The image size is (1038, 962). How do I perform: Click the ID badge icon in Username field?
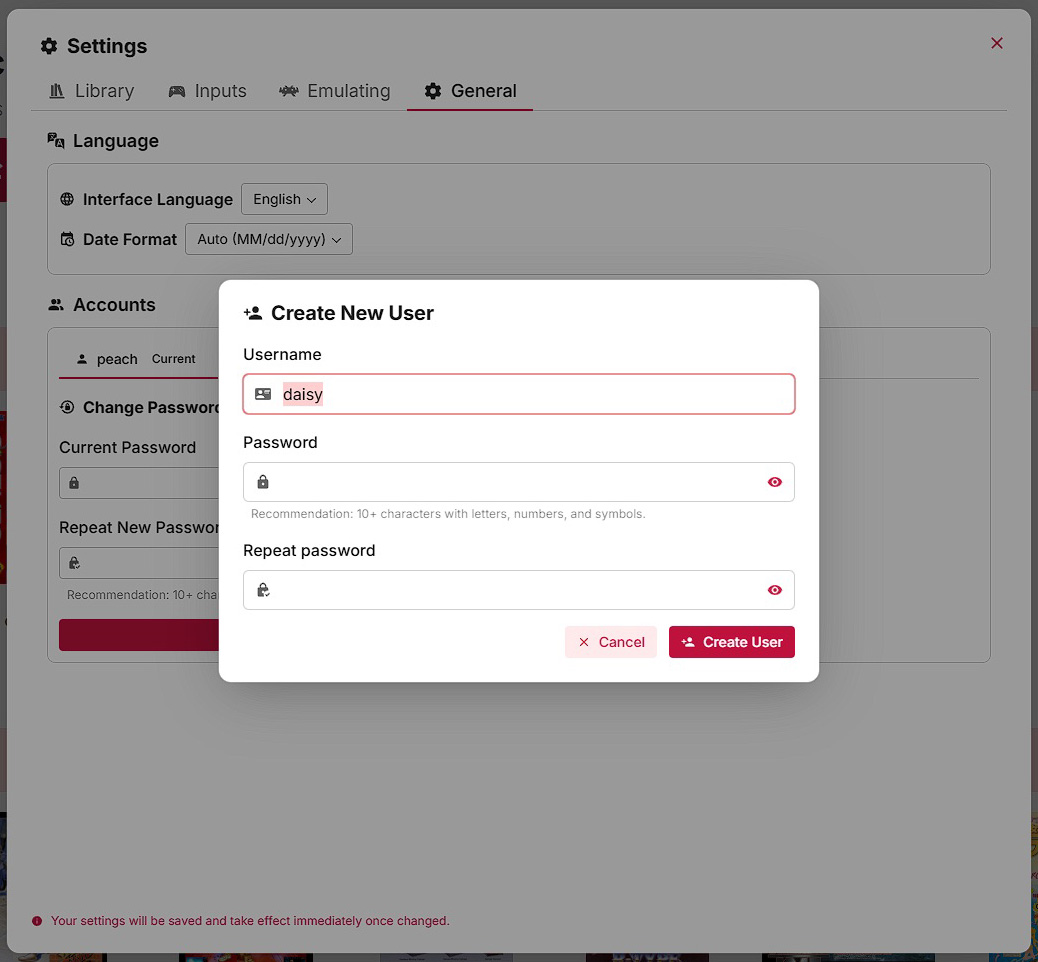(263, 394)
